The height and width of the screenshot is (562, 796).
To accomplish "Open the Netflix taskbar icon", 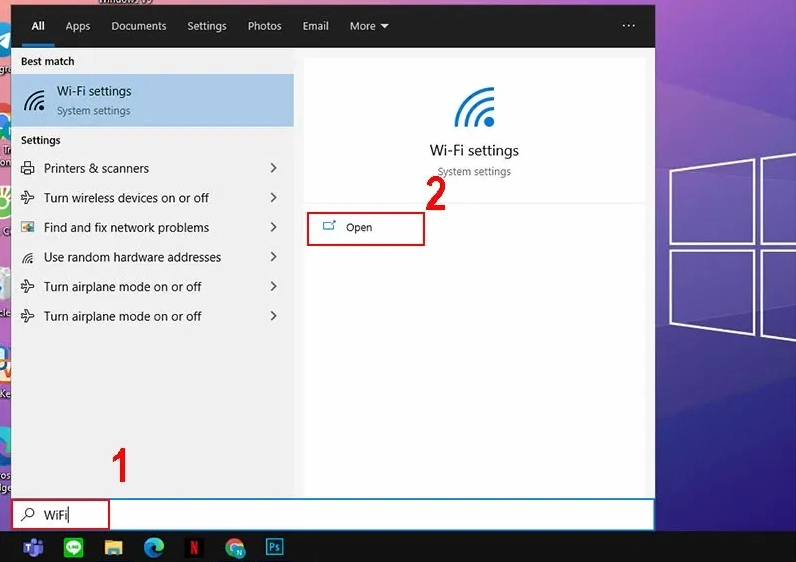I will click(194, 547).
